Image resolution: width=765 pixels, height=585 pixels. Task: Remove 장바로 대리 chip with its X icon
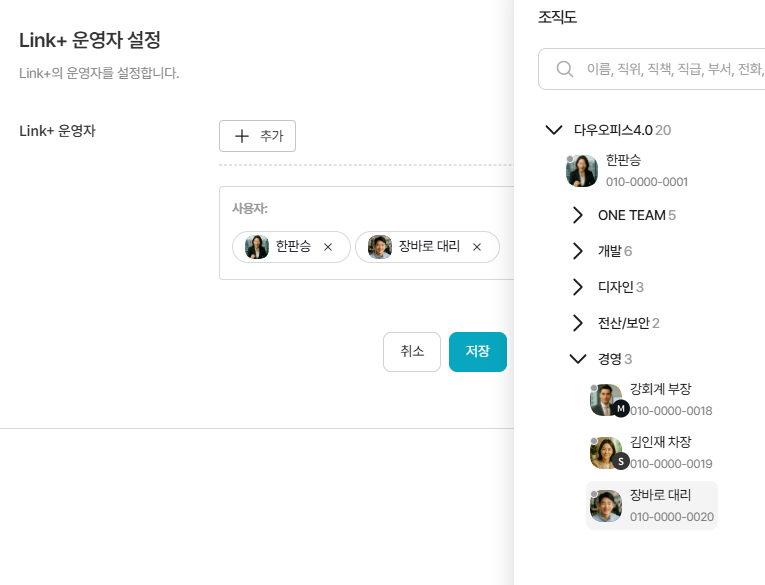[477, 247]
